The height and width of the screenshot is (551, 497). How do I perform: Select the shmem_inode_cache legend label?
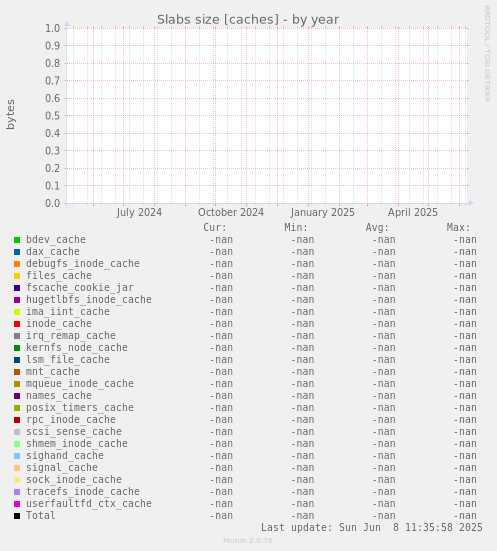point(77,443)
